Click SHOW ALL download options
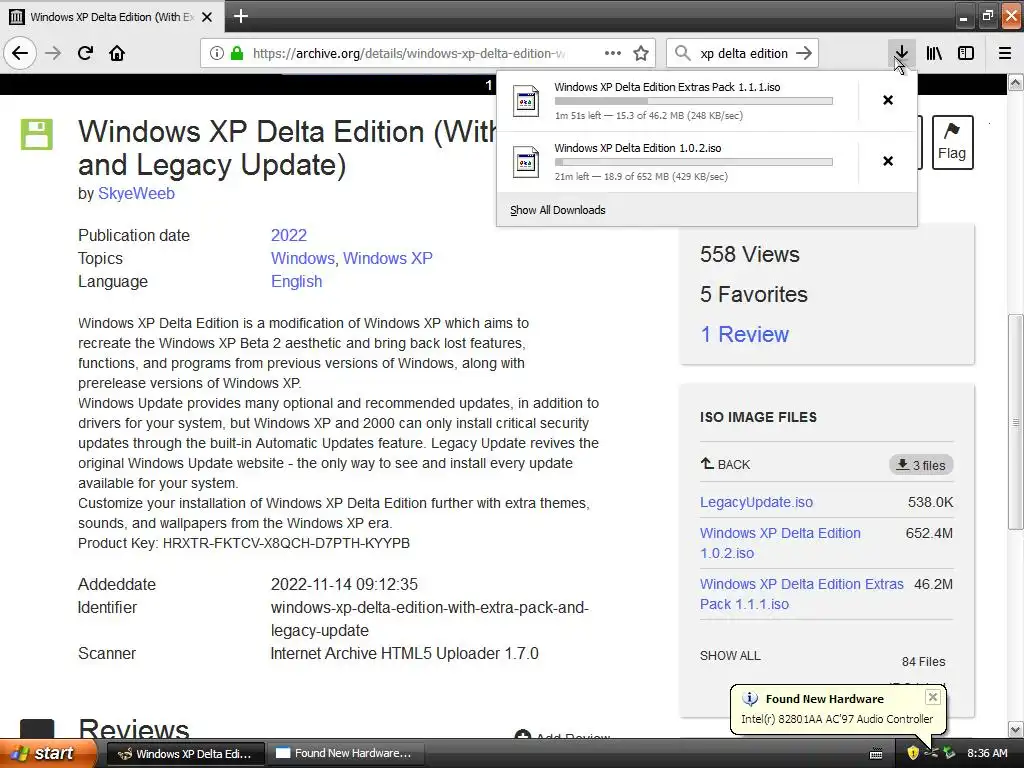The height and width of the screenshot is (768, 1024). 730,656
